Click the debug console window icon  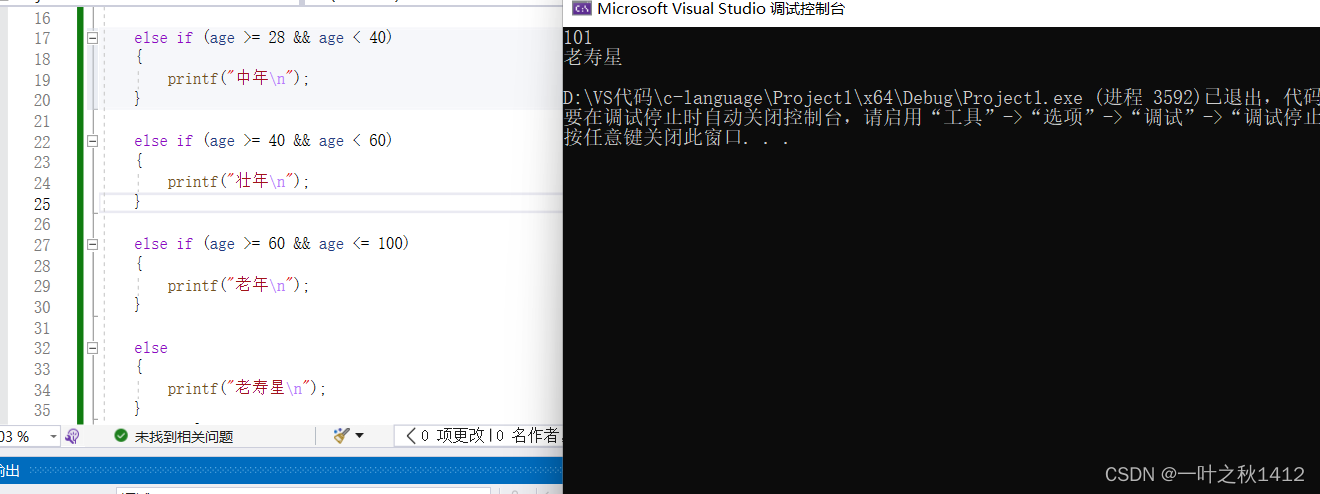click(x=580, y=9)
